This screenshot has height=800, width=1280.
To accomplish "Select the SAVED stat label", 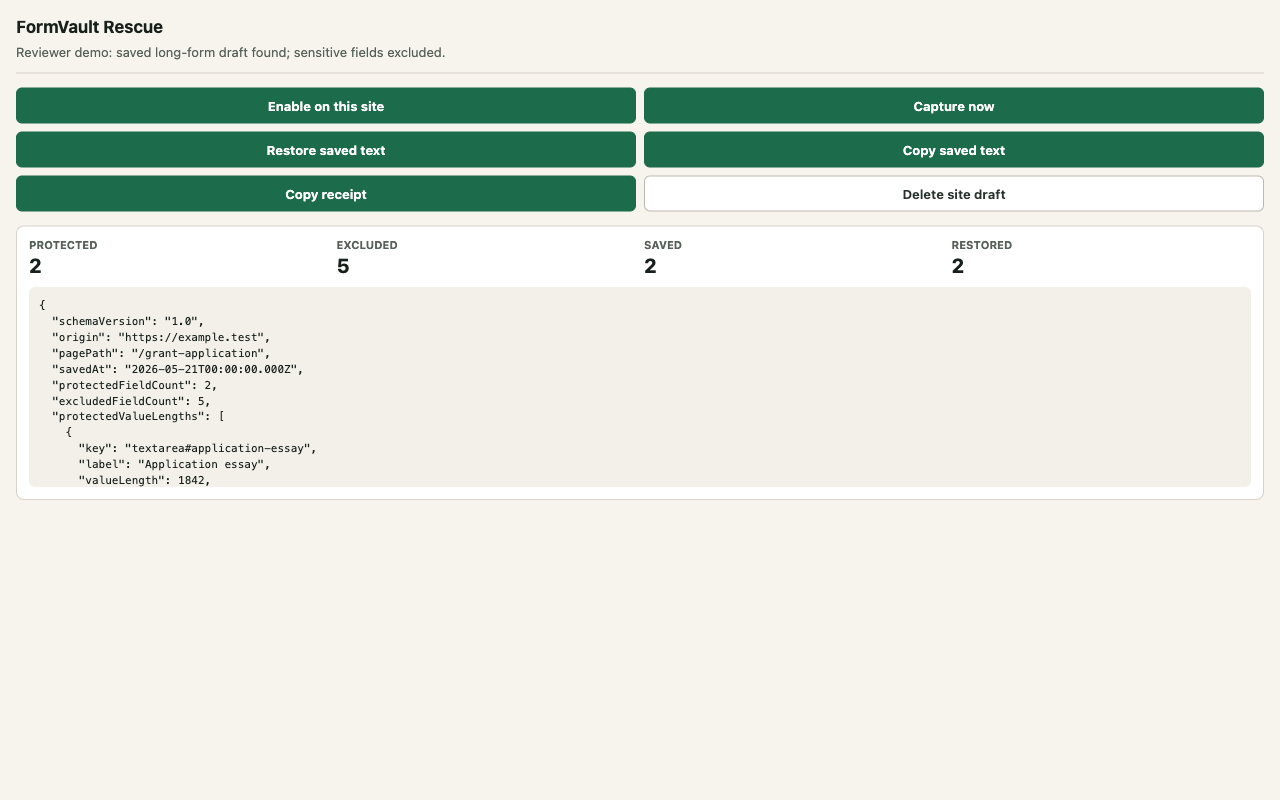I will tap(663, 245).
